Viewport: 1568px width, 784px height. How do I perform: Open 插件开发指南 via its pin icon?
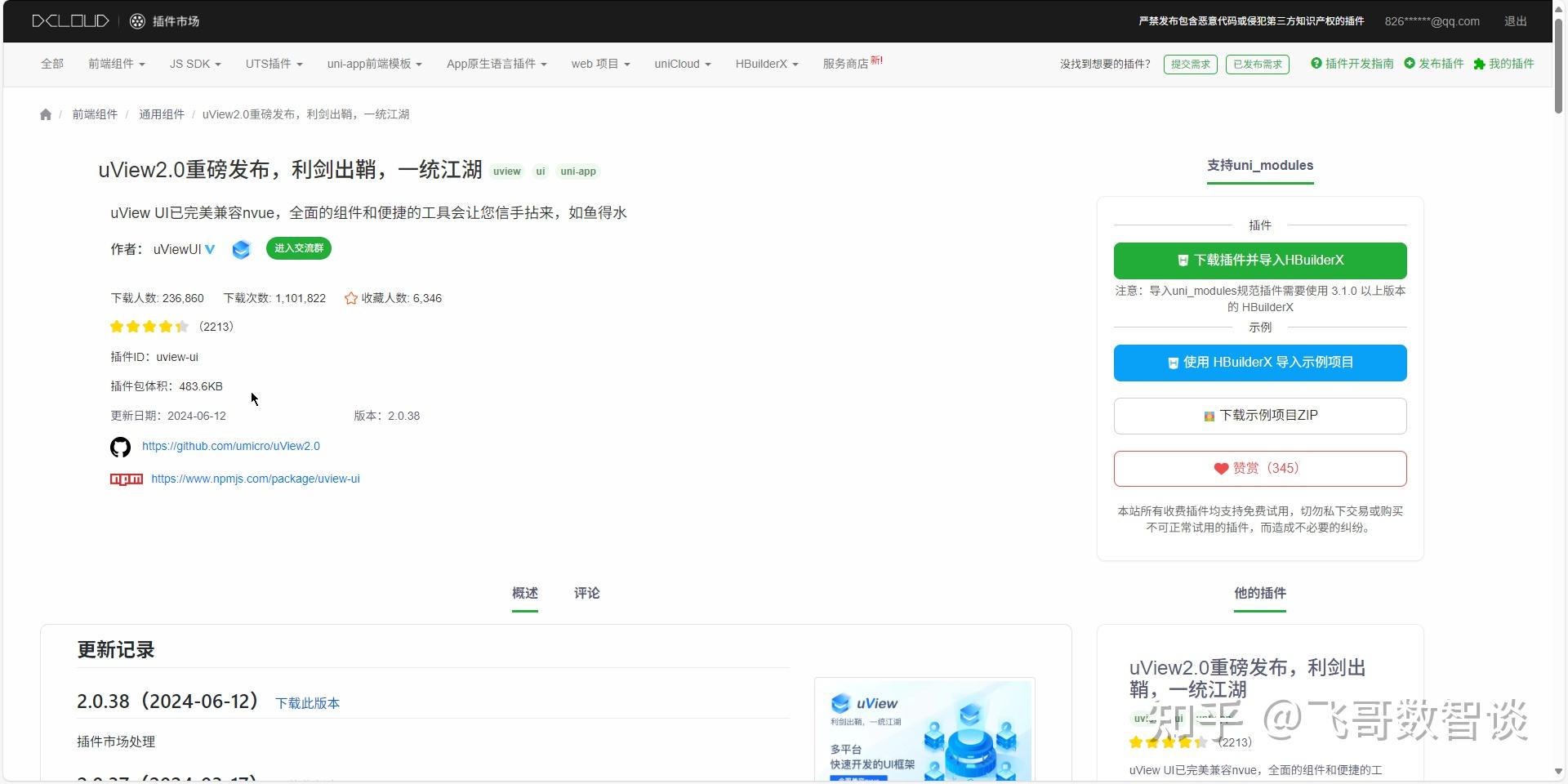pyautogui.click(x=1315, y=63)
